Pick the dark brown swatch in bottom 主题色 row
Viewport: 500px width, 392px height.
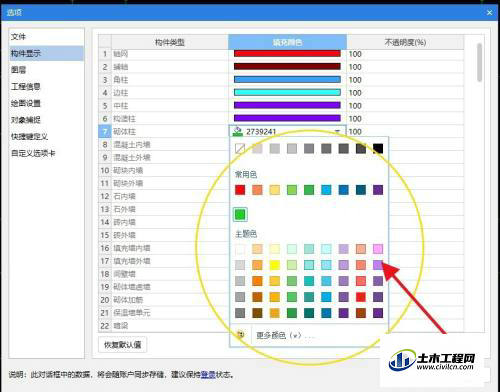click(x=257, y=313)
